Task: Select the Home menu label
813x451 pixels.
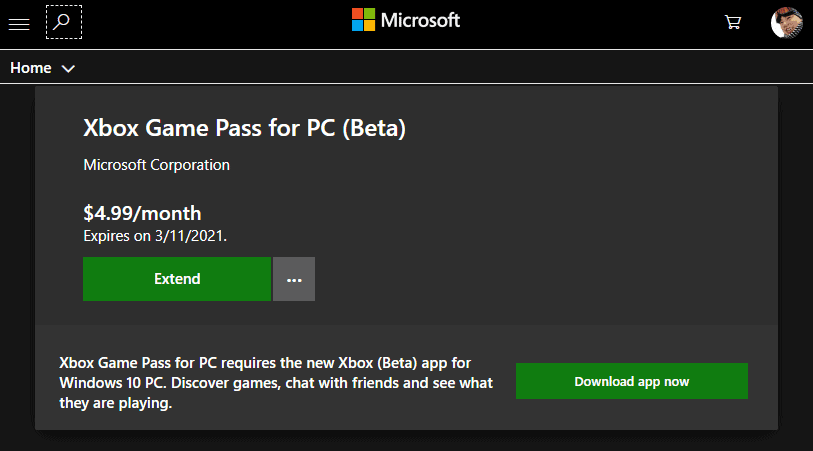Action: point(31,68)
